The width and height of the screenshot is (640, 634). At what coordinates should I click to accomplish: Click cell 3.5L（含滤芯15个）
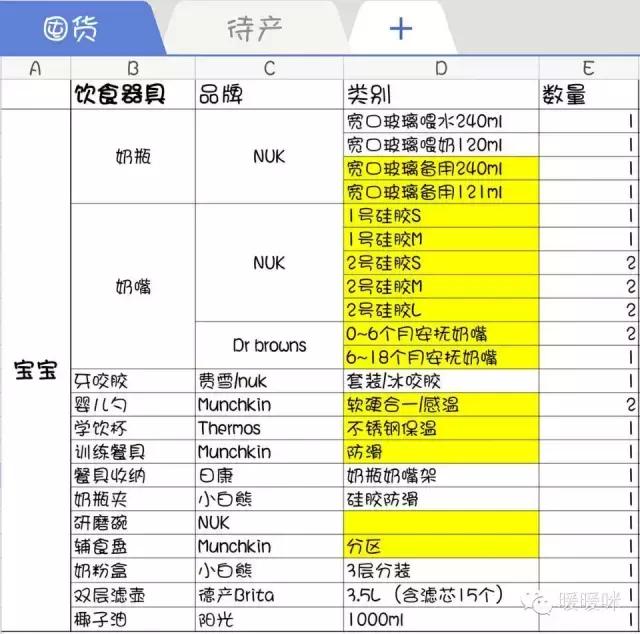[x=441, y=595]
